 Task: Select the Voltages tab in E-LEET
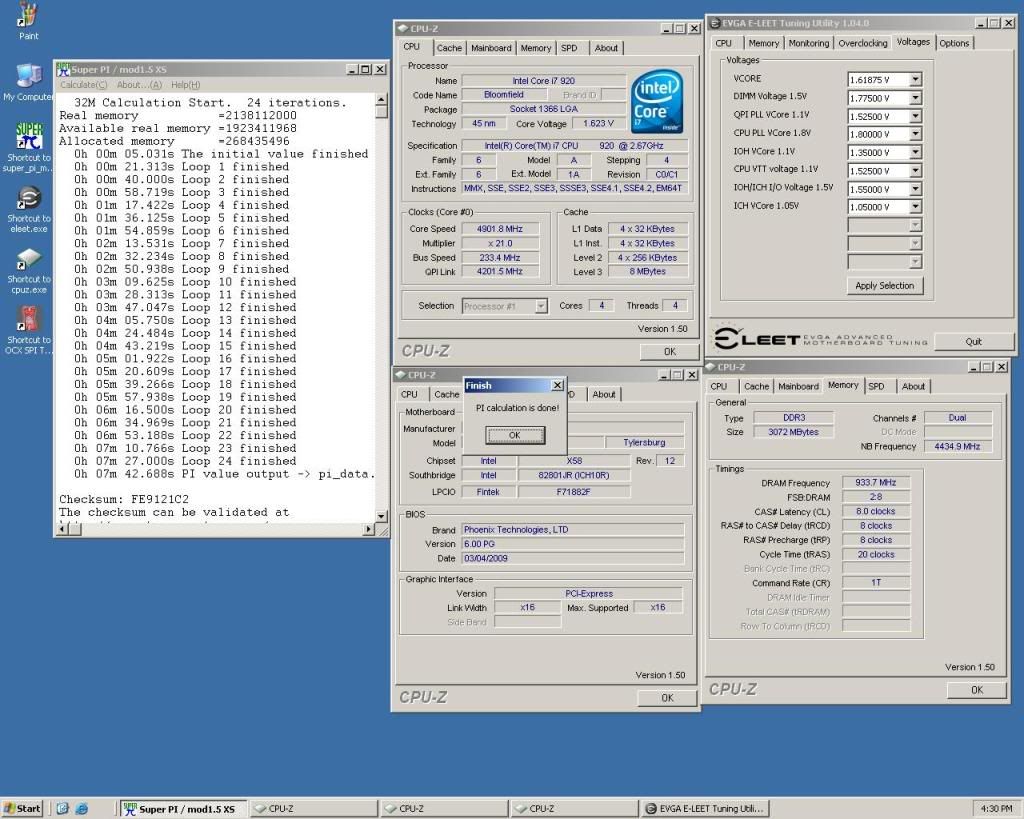(x=913, y=42)
